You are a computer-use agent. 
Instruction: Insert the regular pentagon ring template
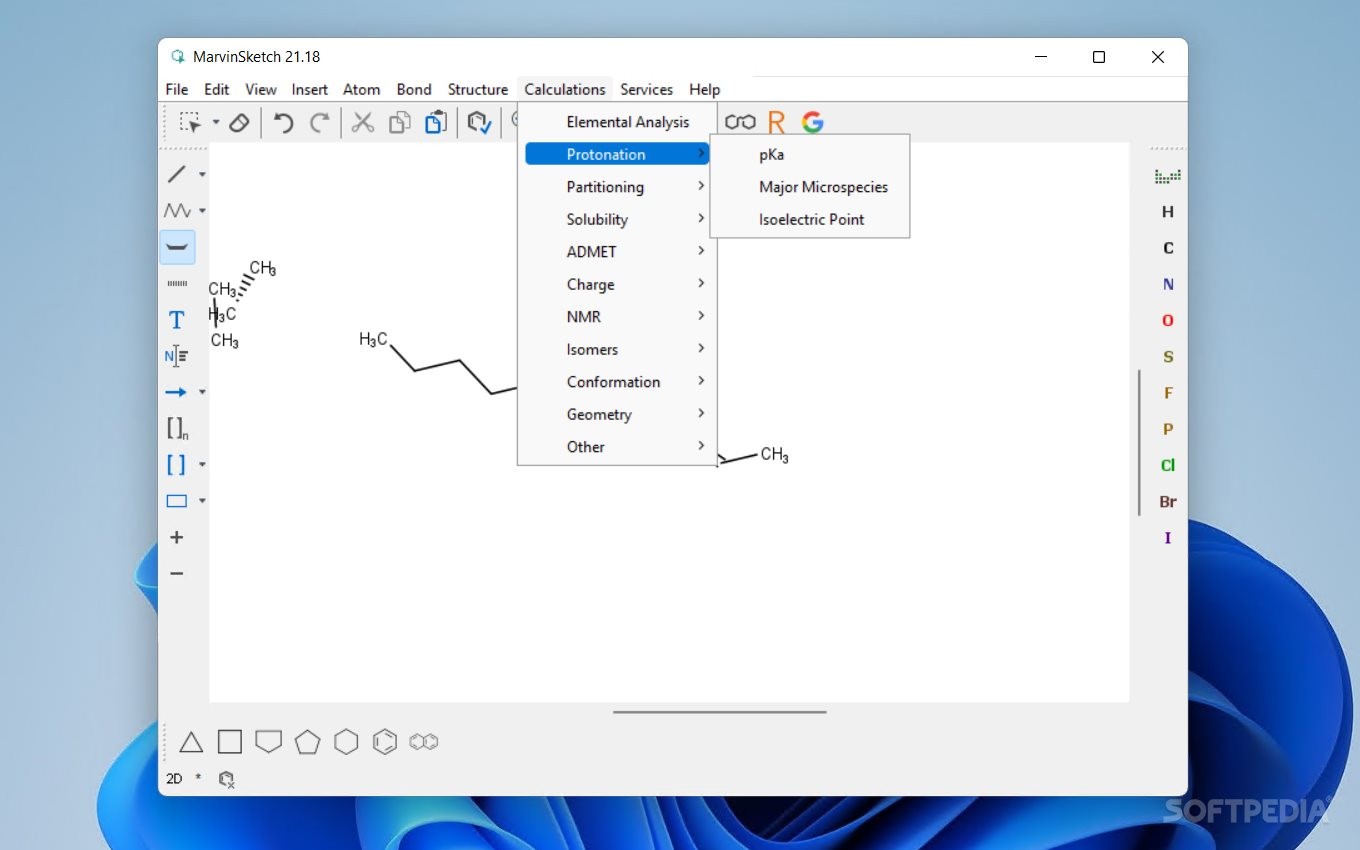[x=307, y=742]
